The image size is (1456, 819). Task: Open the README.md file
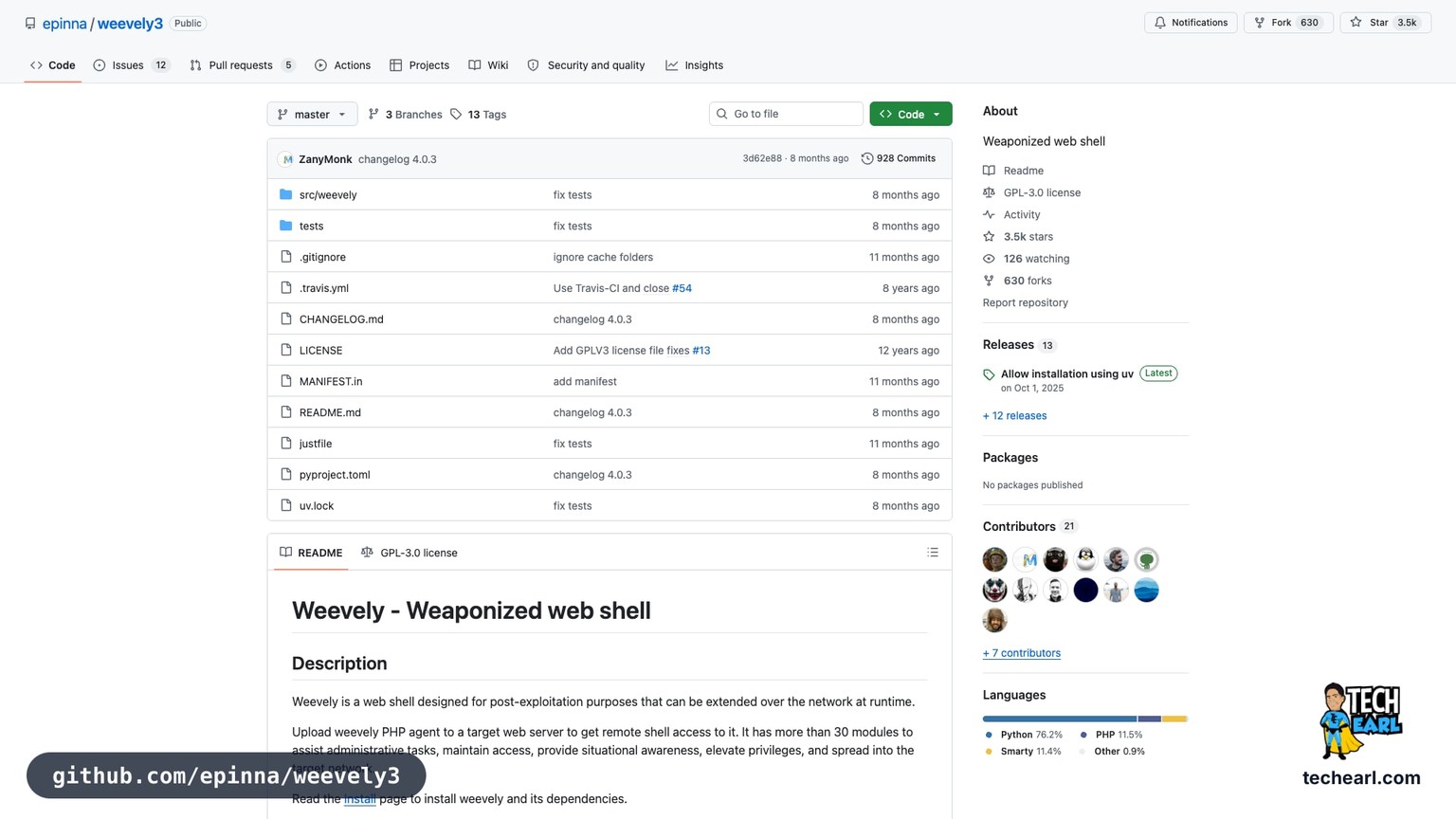point(330,412)
